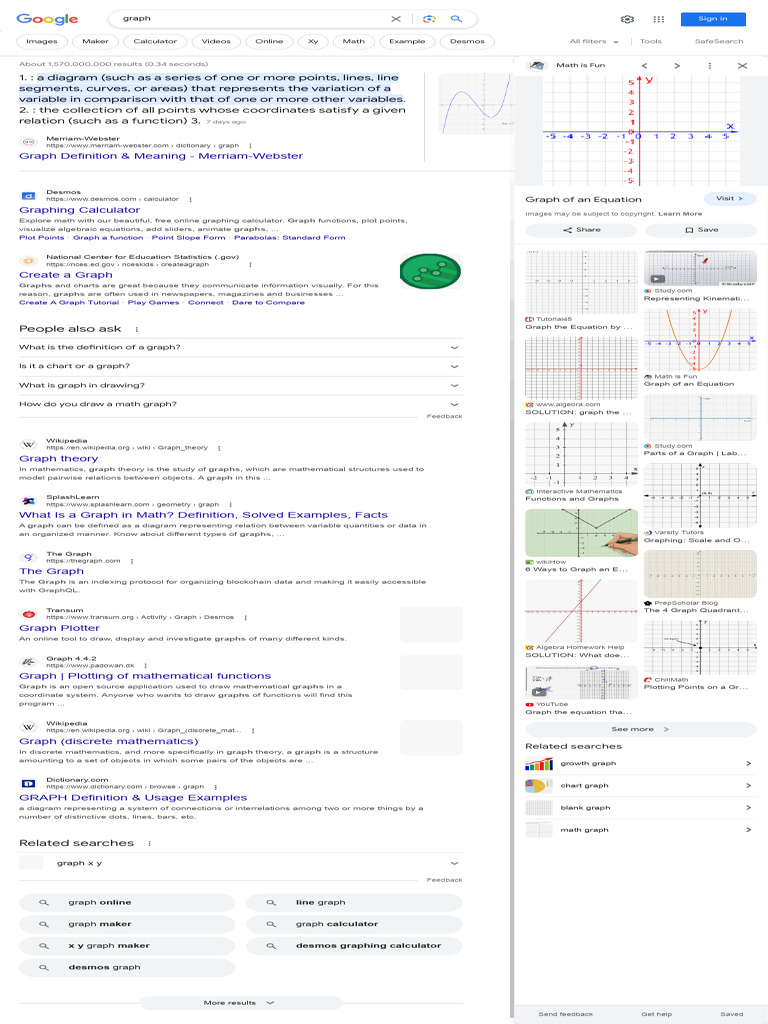Viewport: 768px width, 1024px height.
Task: Open the Tools menu
Action: (x=650, y=41)
